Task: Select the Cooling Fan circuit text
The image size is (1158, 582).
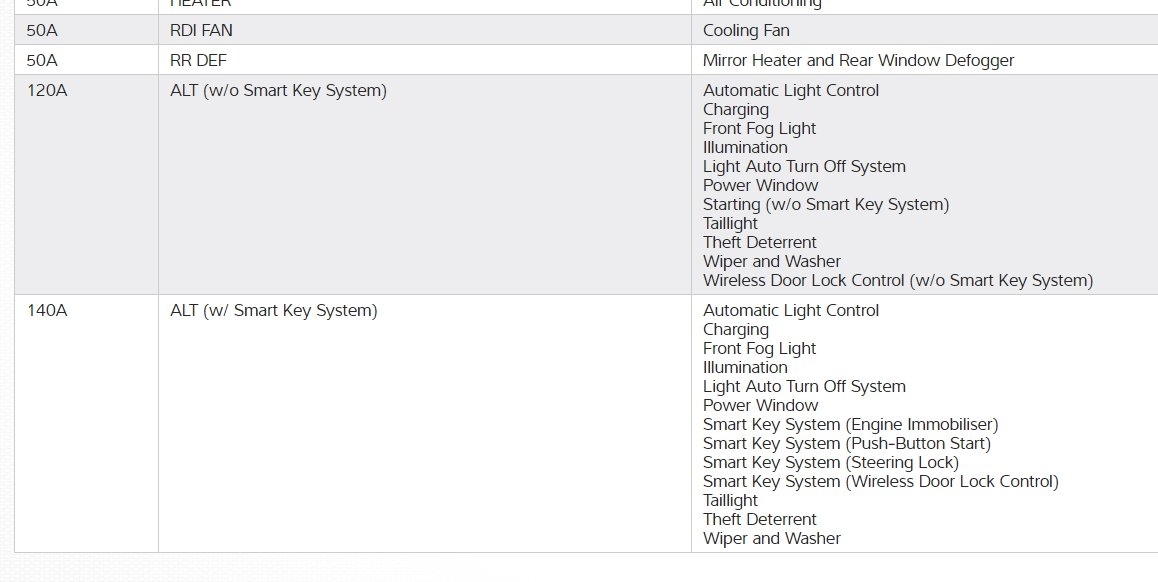Action: pos(746,30)
